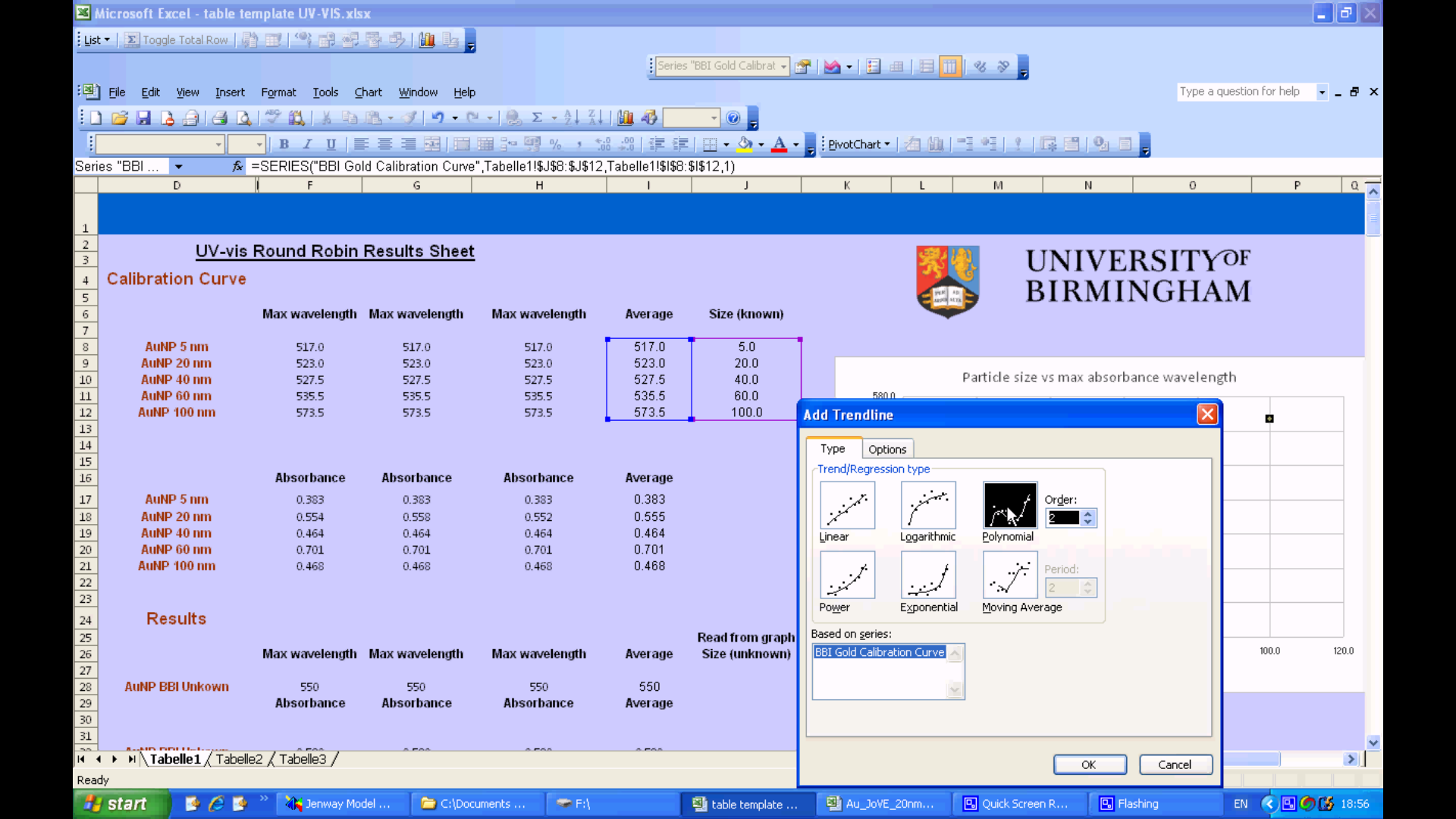Click Cancel in Add Trendline dialog
The image size is (1456, 819).
pyautogui.click(x=1175, y=764)
